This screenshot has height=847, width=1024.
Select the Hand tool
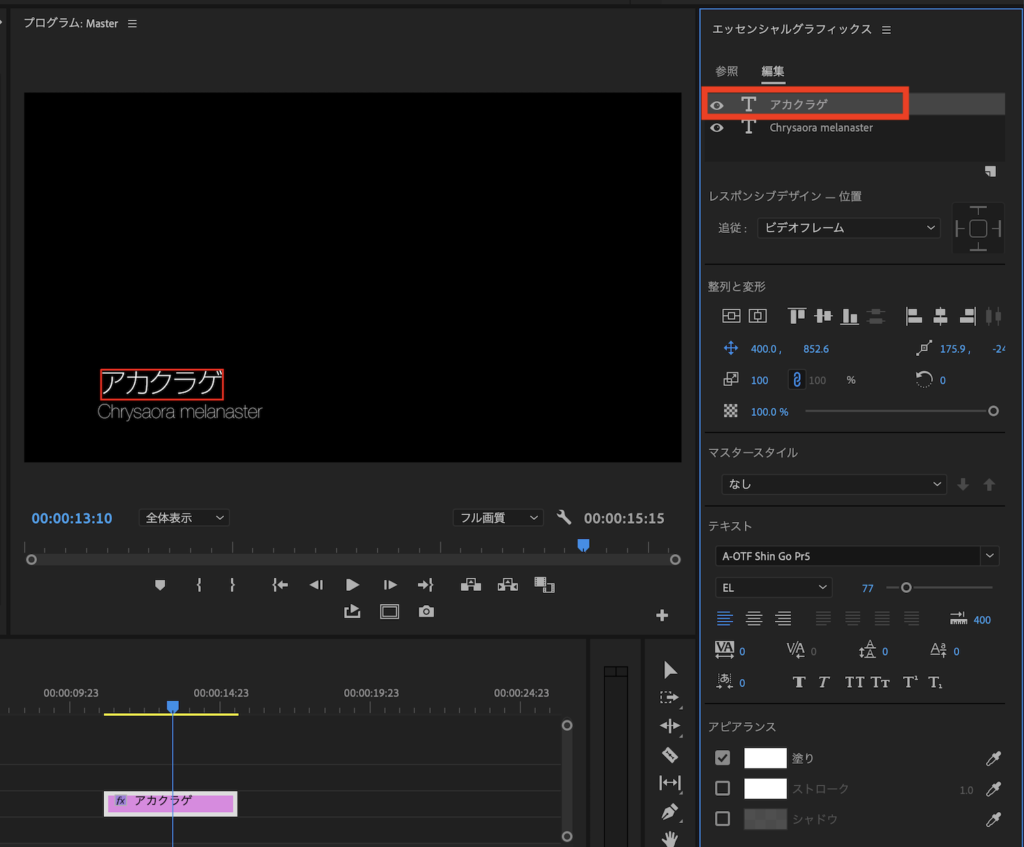pyautogui.click(x=669, y=838)
